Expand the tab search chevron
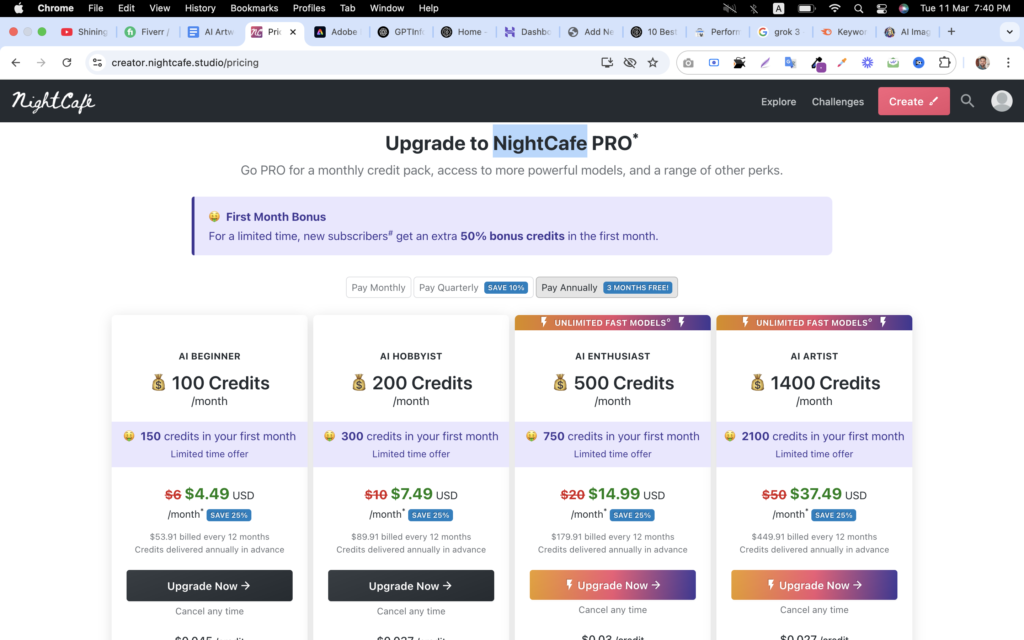The image size is (1024, 640). 1009,32
